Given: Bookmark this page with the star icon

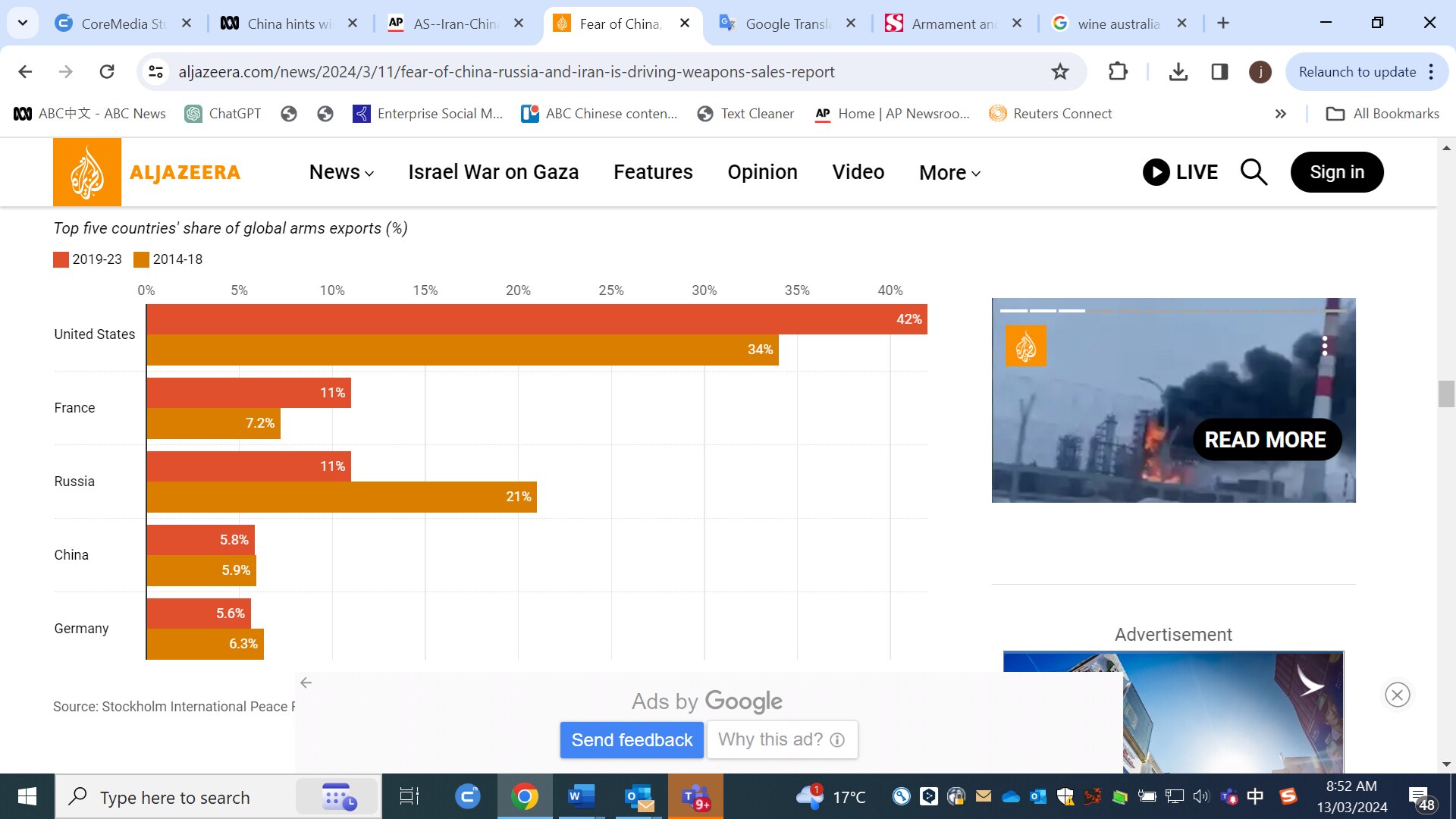Looking at the screenshot, I should [x=1059, y=72].
